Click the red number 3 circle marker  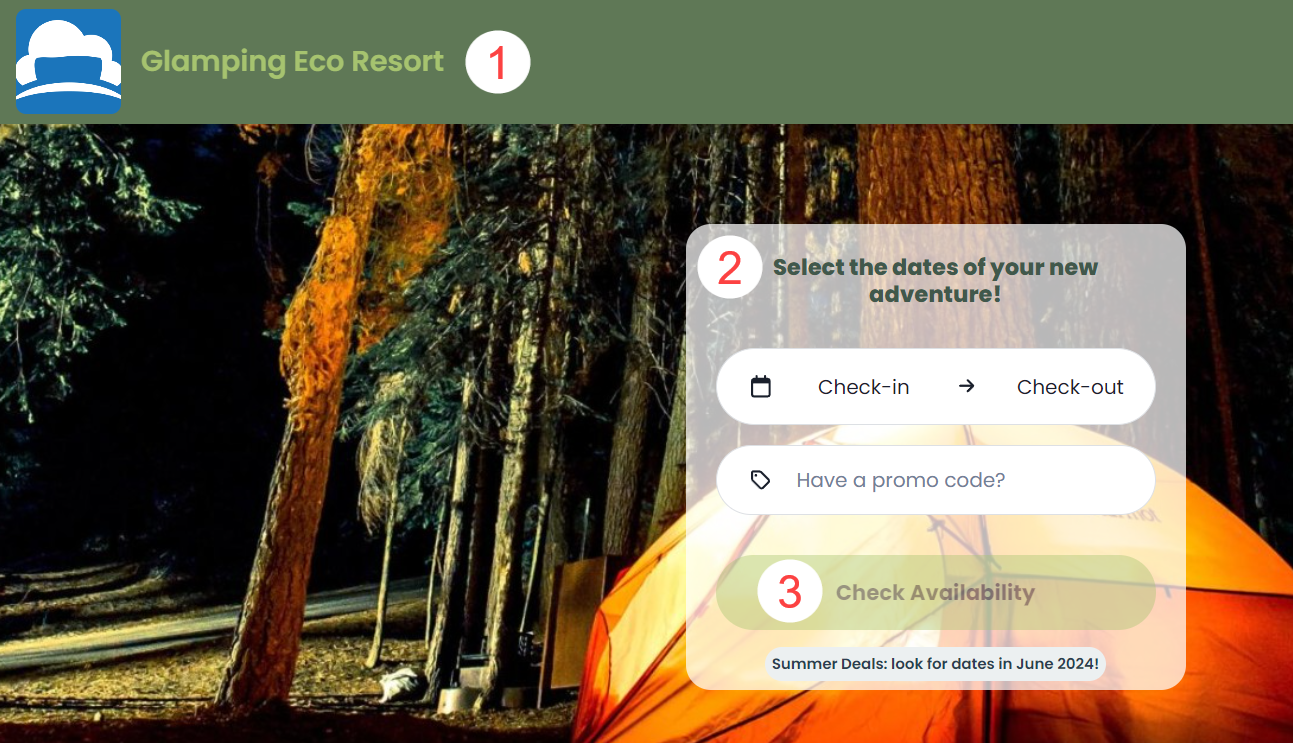[790, 591]
